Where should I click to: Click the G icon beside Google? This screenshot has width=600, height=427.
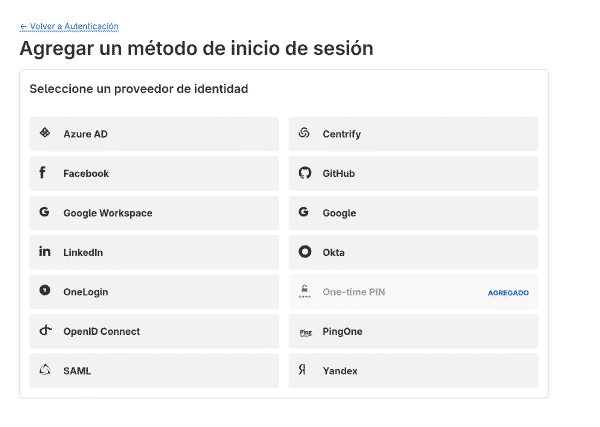(x=304, y=212)
